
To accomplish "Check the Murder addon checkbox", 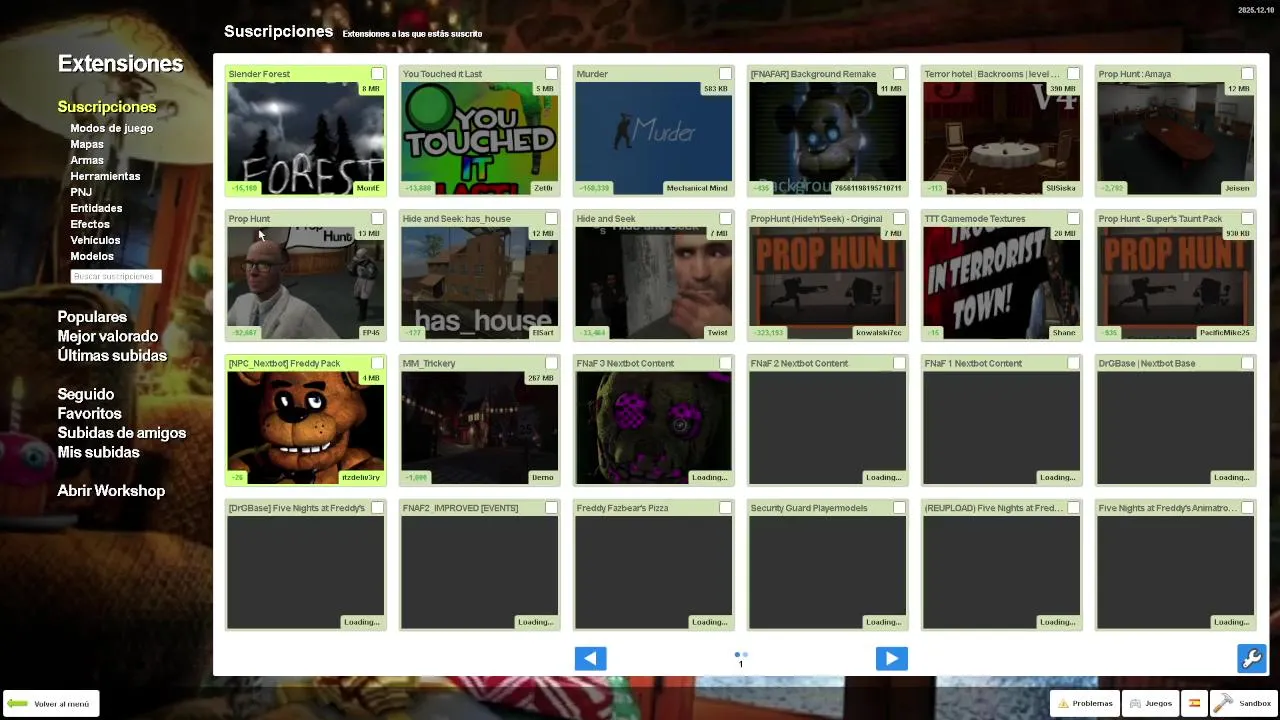I will click(x=725, y=74).
